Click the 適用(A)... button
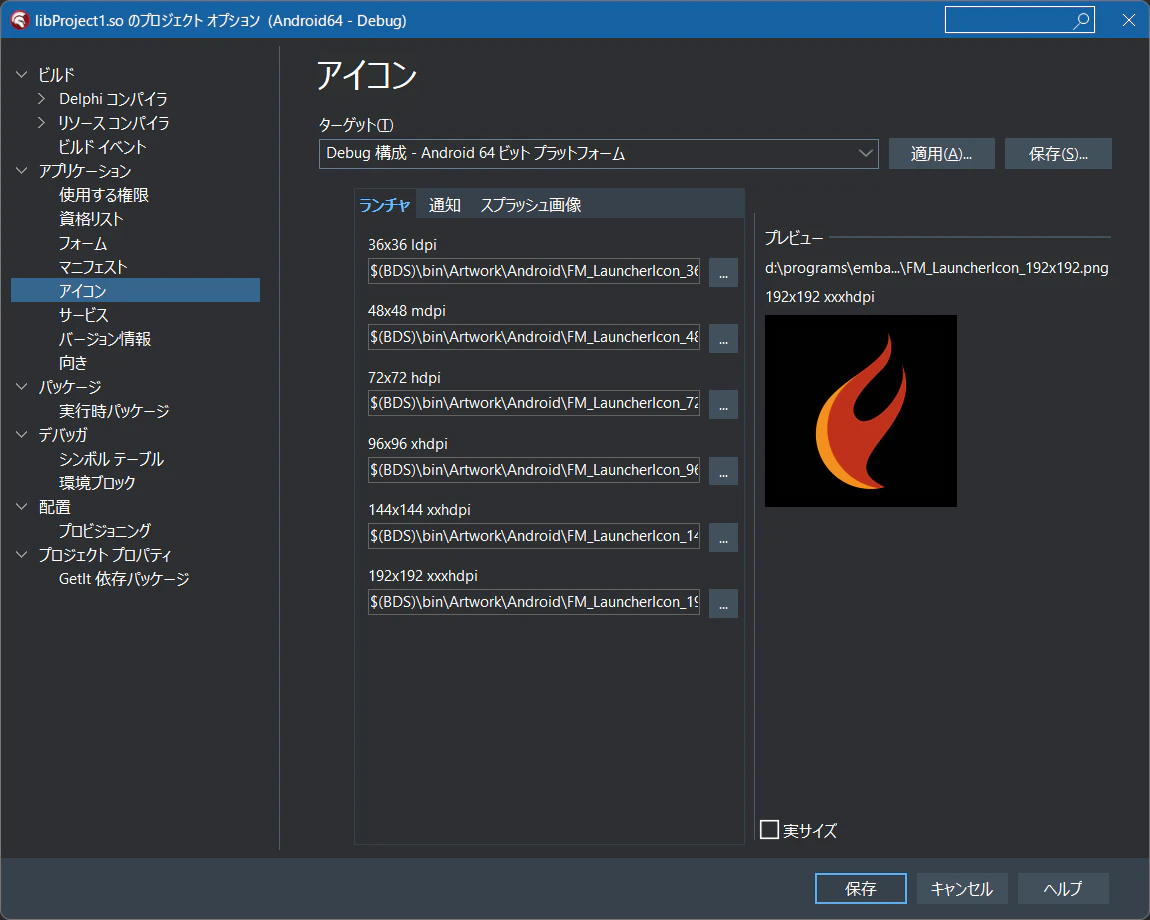The width and height of the screenshot is (1150, 920). (x=942, y=153)
